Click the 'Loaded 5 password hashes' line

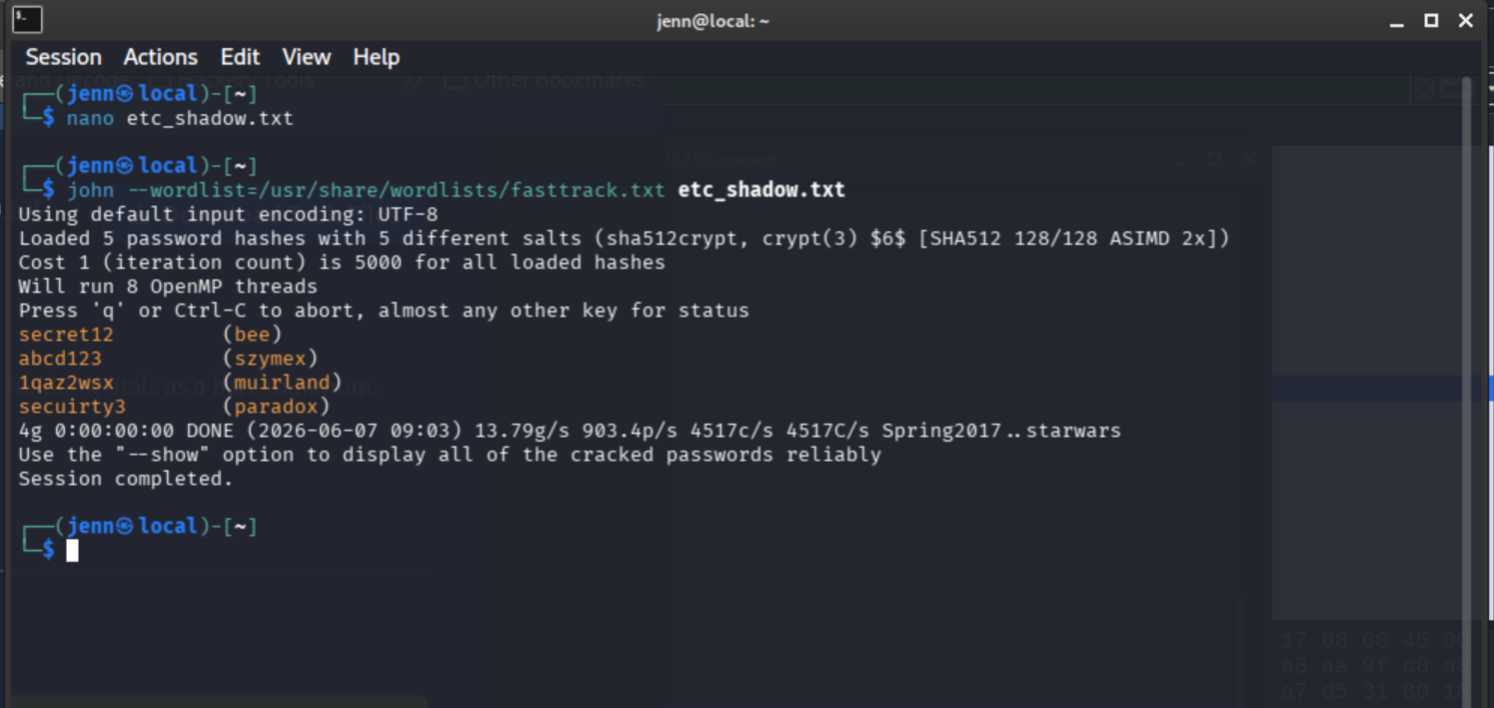[x=624, y=238]
